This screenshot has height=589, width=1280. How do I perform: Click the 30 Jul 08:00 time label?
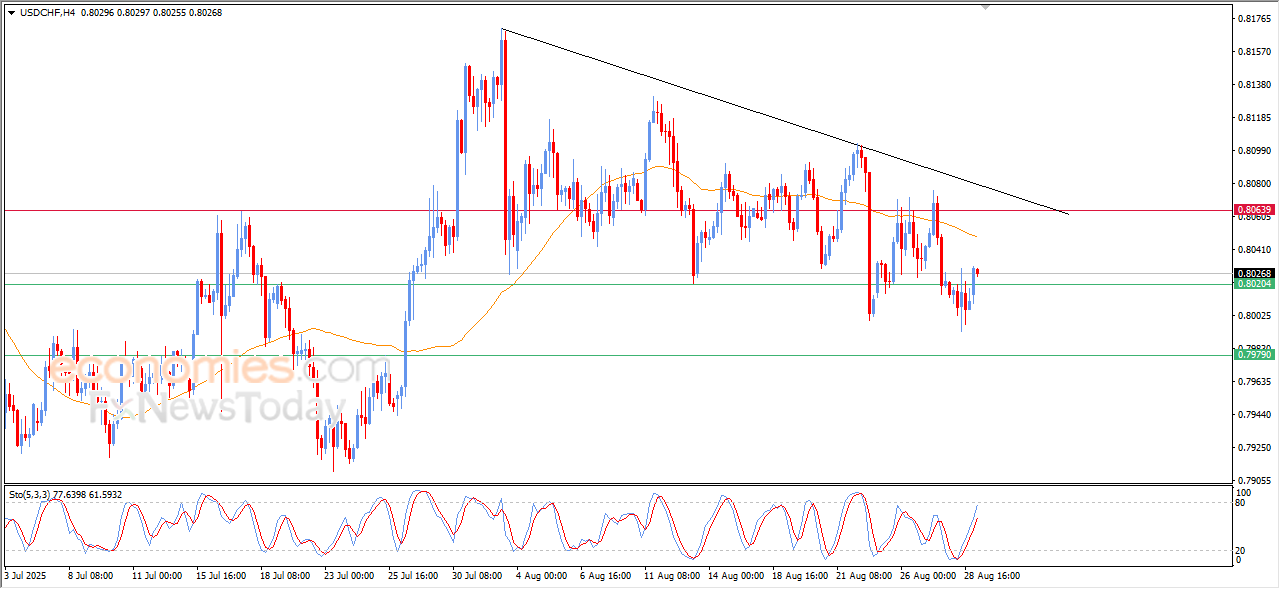tap(477, 577)
